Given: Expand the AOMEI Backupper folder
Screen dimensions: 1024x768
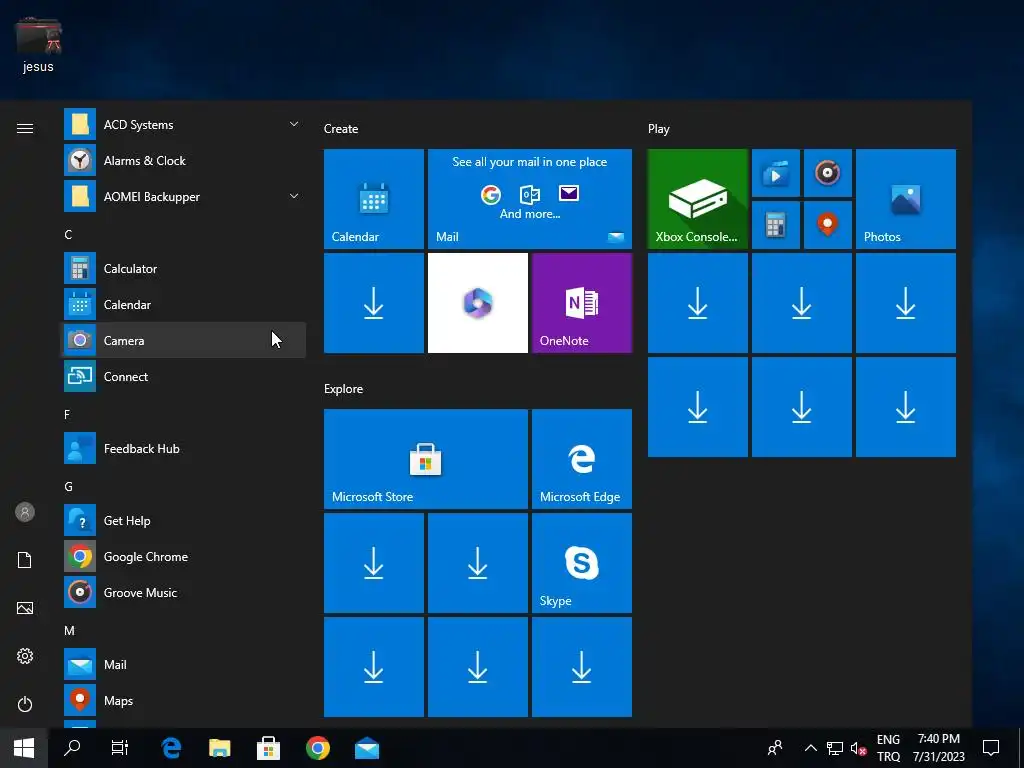Looking at the screenshot, I should (183, 197).
